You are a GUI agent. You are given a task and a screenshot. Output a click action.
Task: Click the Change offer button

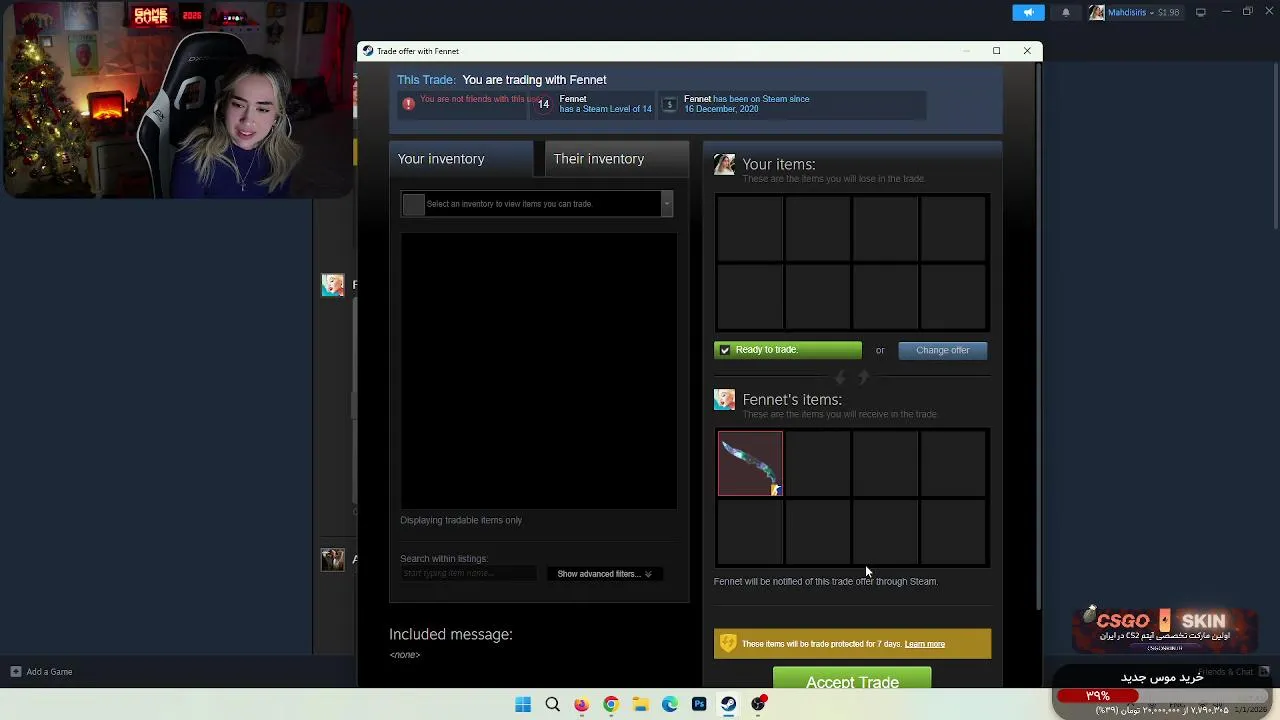click(942, 350)
